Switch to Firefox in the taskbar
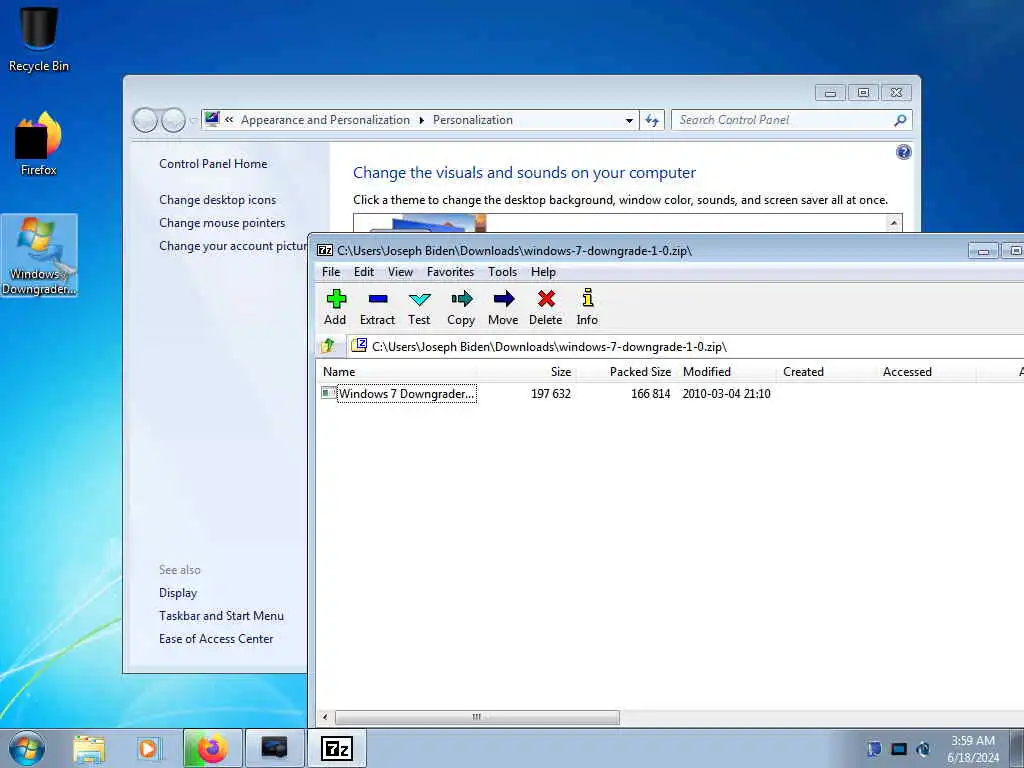This screenshot has height=768, width=1024. [x=213, y=748]
